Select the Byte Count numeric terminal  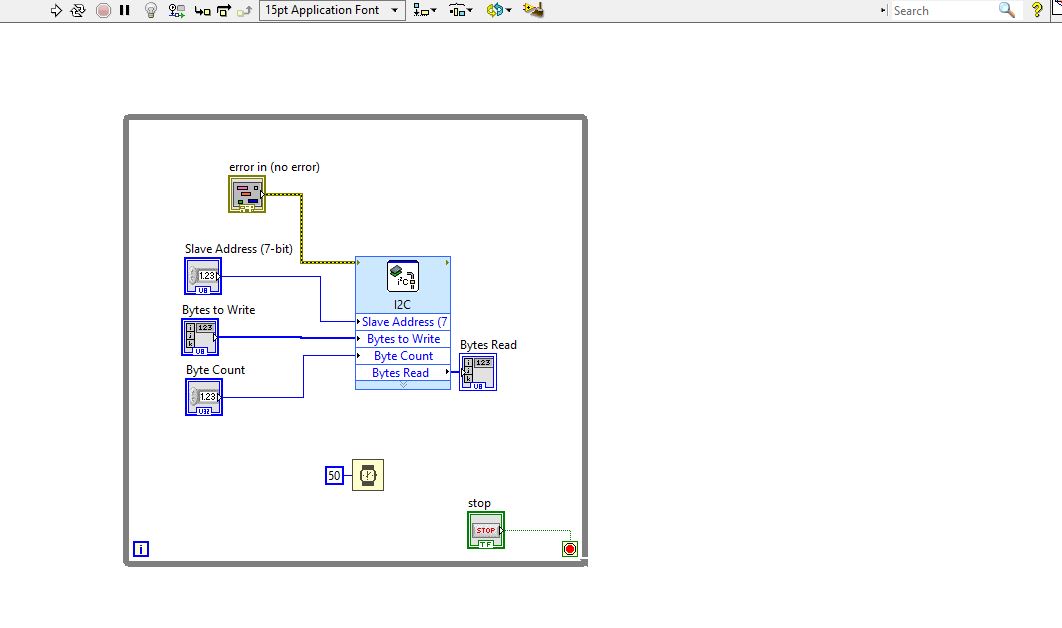204,397
